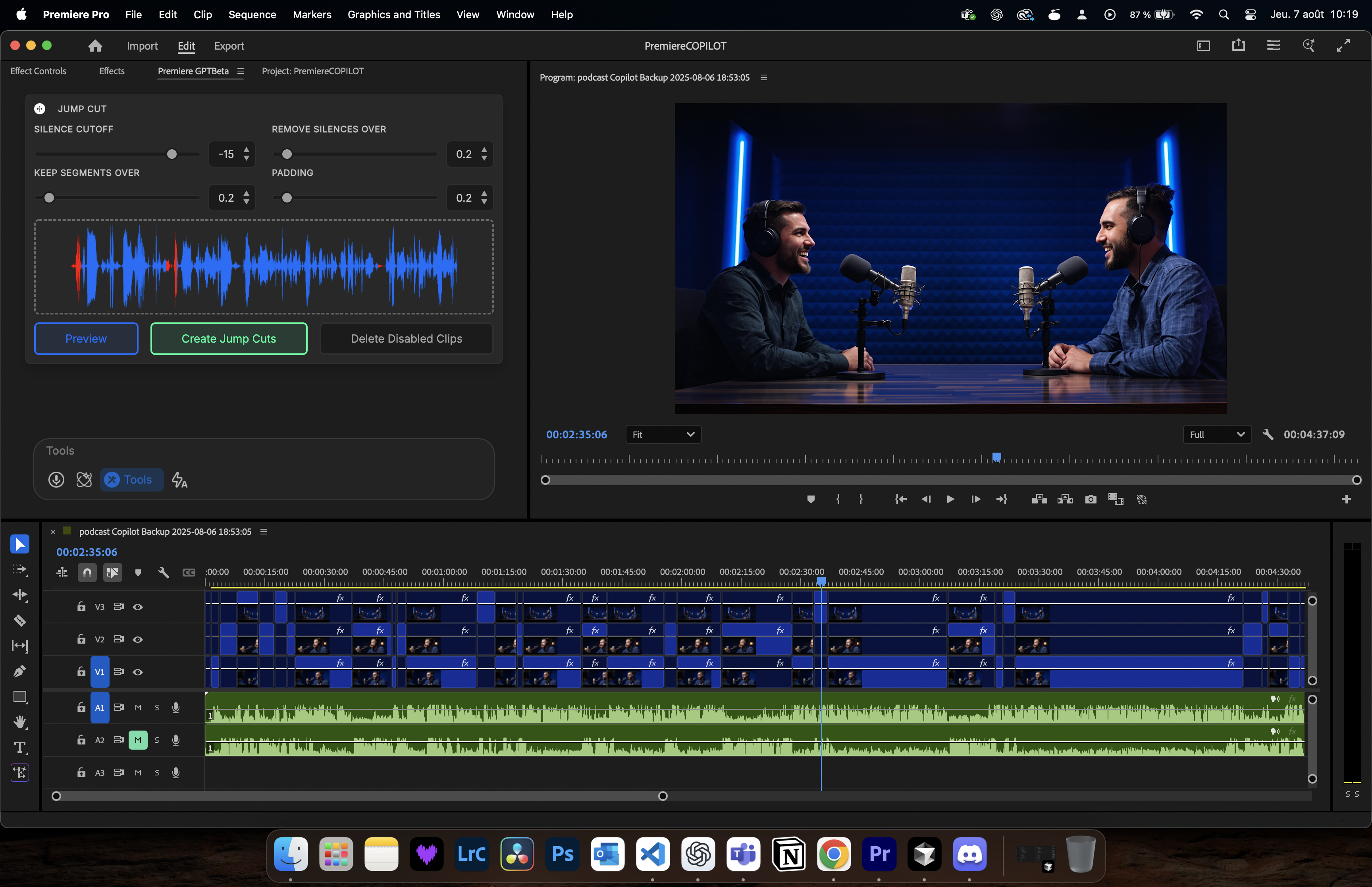Open the Sequence menu
The height and width of the screenshot is (887, 1372).
252,14
